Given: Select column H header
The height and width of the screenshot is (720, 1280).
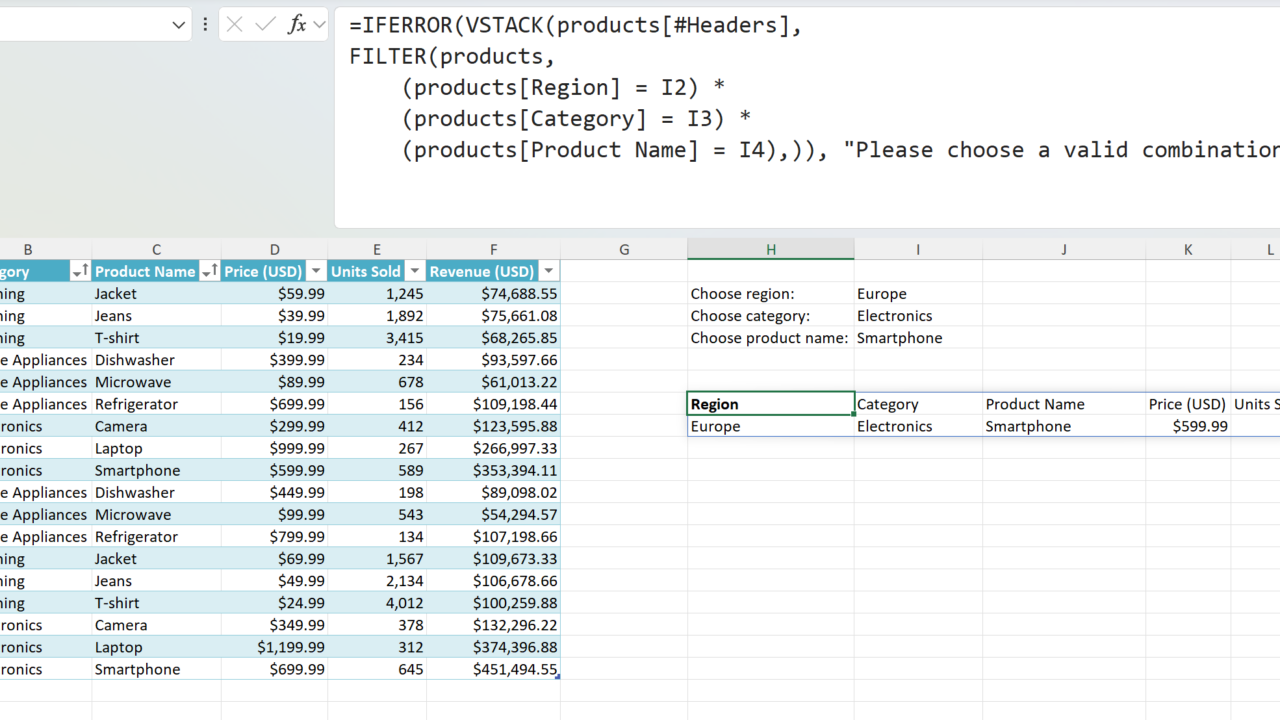Looking at the screenshot, I should [x=770, y=250].
